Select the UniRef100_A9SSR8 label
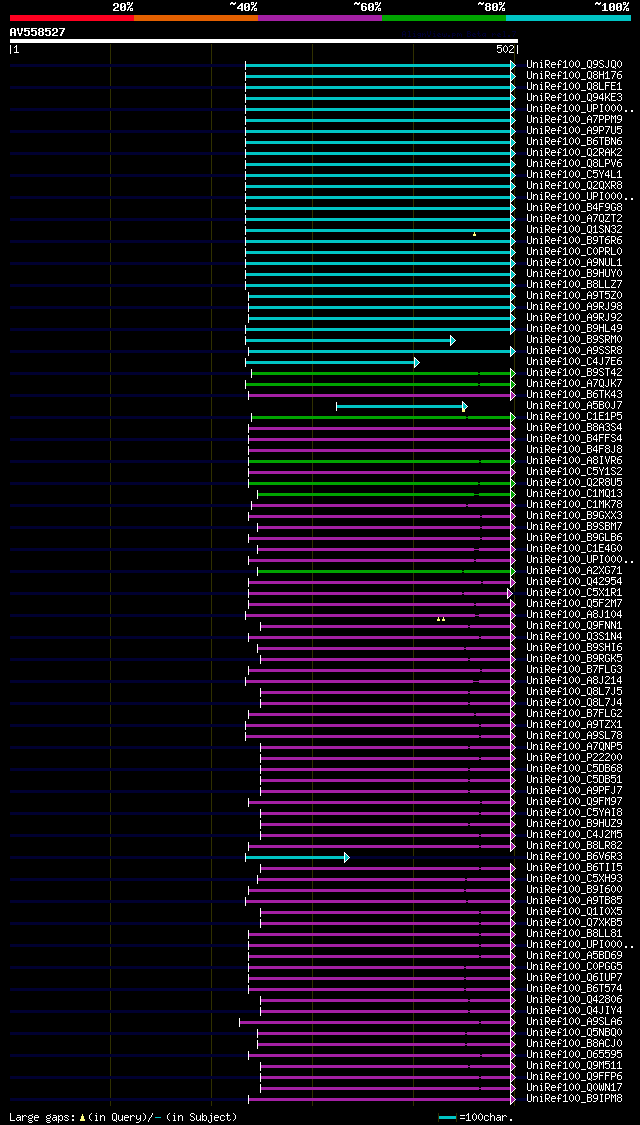This screenshot has width=640, height=1125. pos(574,351)
